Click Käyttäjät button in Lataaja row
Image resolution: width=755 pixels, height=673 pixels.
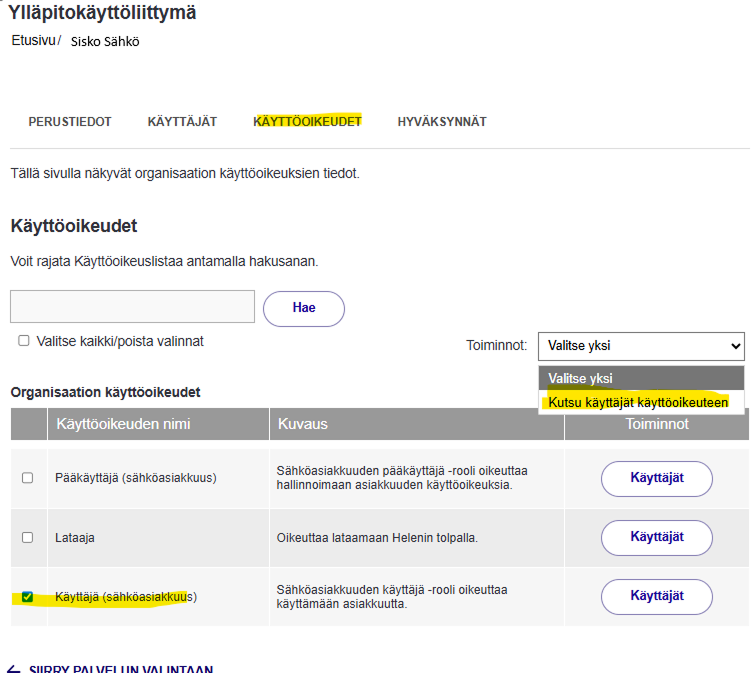656,537
